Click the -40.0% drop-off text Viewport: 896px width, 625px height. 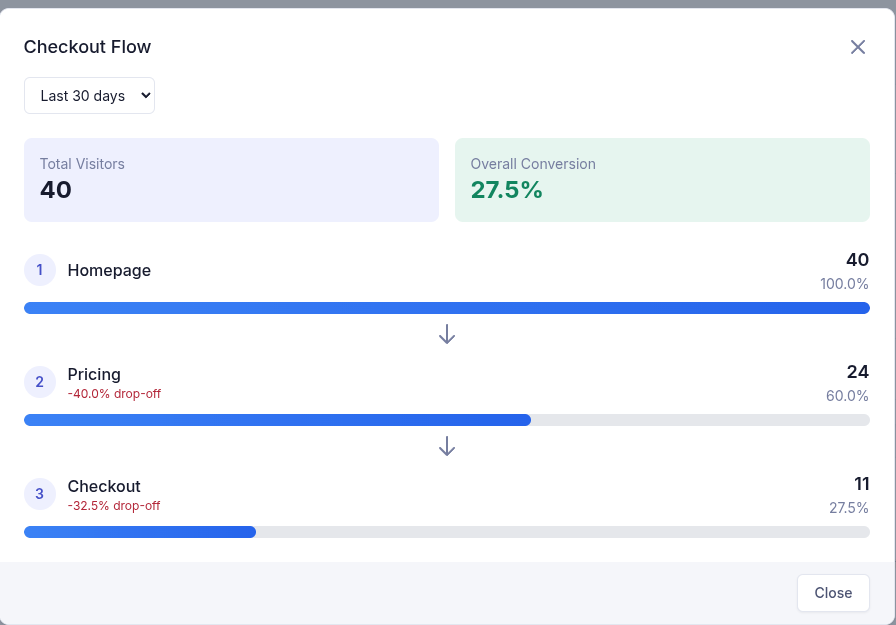[114, 394]
